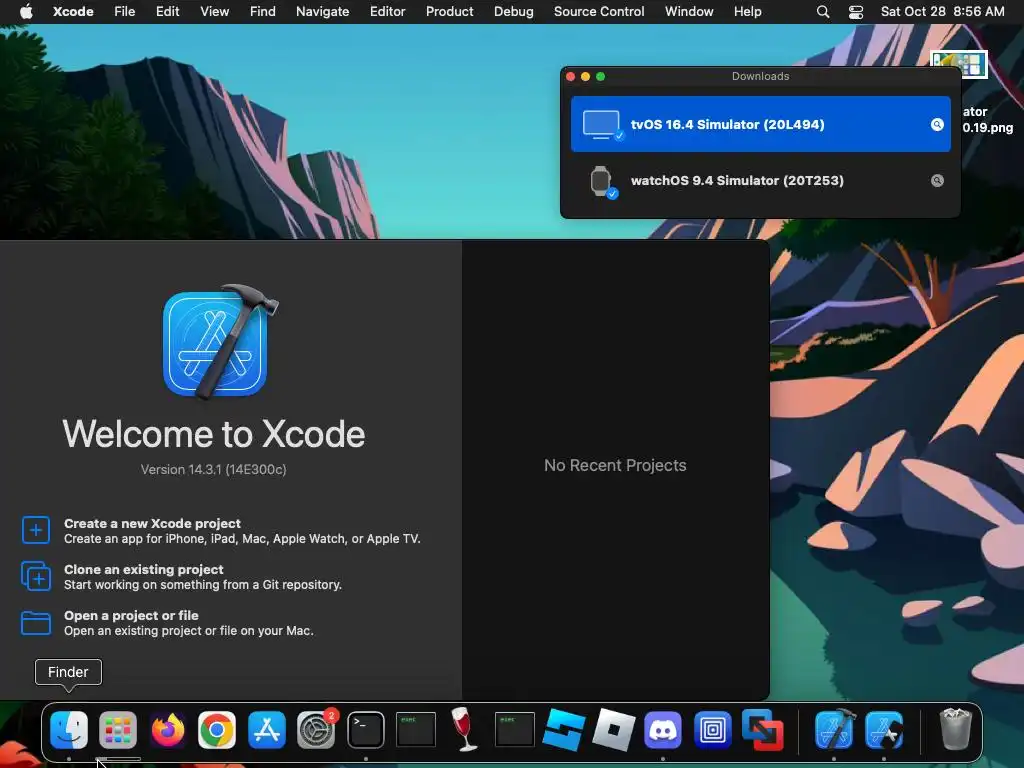The width and height of the screenshot is (1024, 768).
Task: Minimize the Downloads window
Action: (x=585, y=76)
